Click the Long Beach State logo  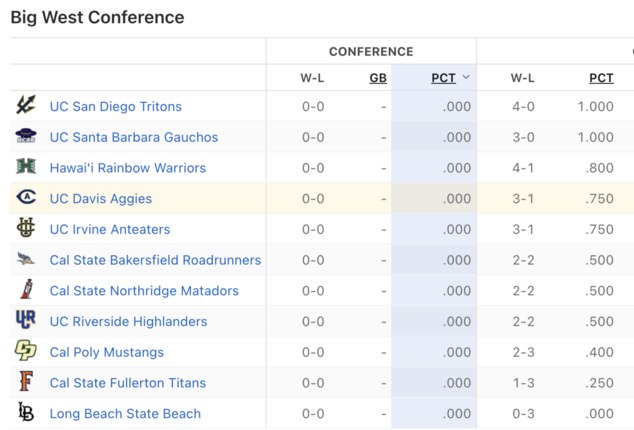point(26,413)
